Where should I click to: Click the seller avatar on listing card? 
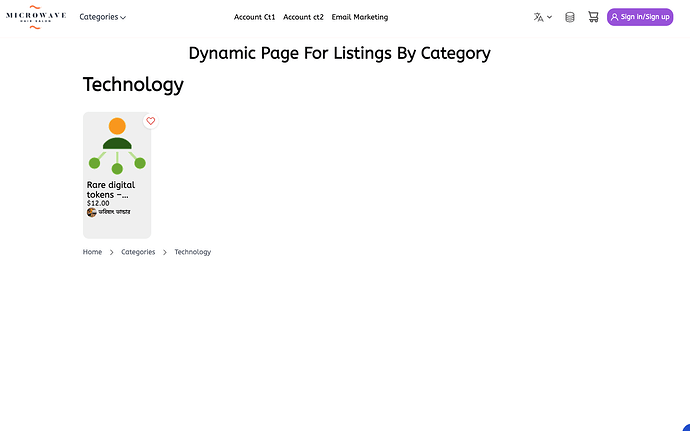point(92,212)
